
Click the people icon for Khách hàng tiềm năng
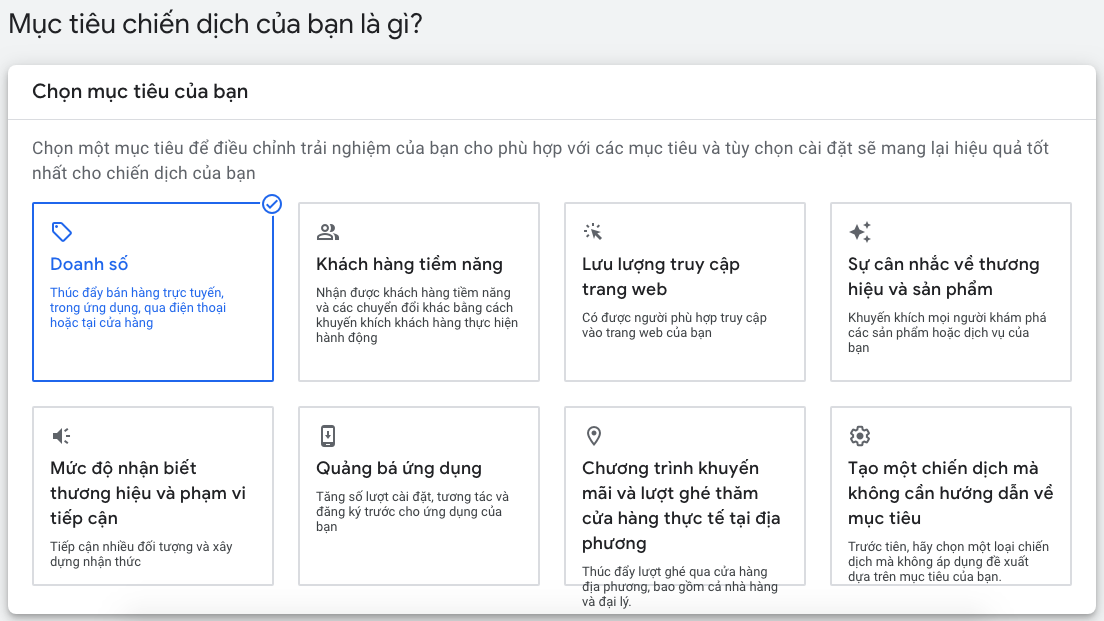tap(328, 232)
